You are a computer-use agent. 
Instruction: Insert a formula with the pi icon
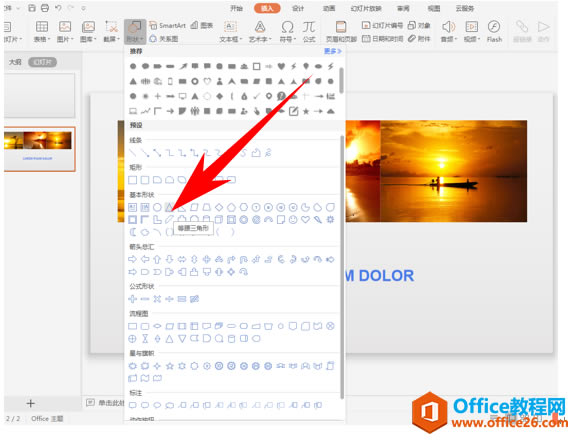pos(309,32)
